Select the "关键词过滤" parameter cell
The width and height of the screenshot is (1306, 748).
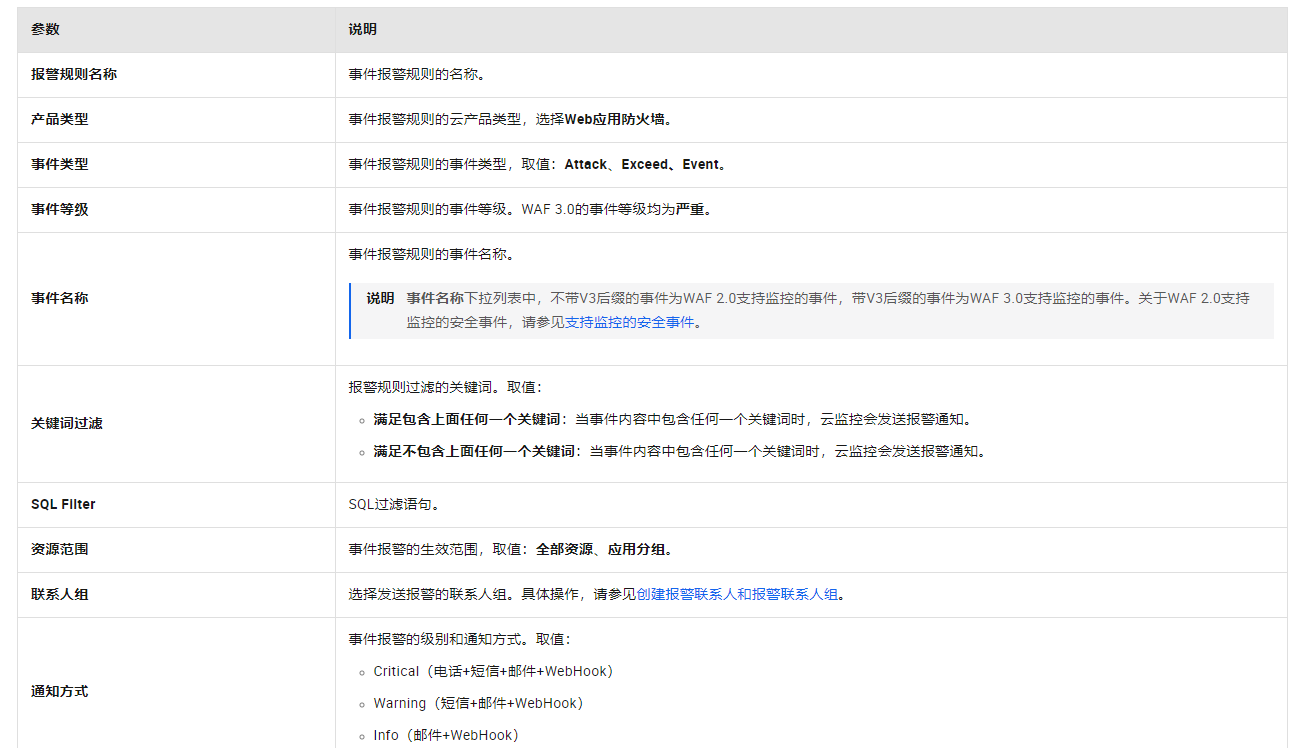point(176,424)
